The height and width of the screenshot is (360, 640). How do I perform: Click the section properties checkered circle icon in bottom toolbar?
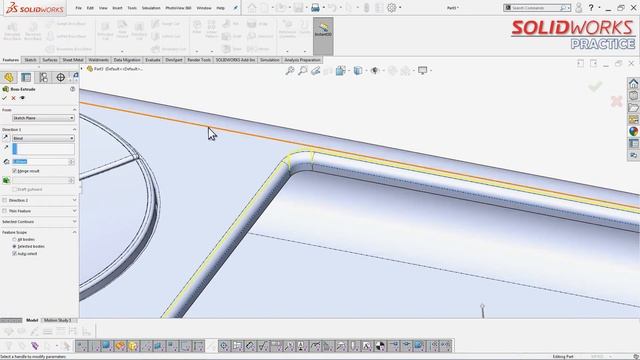[380, 346]
